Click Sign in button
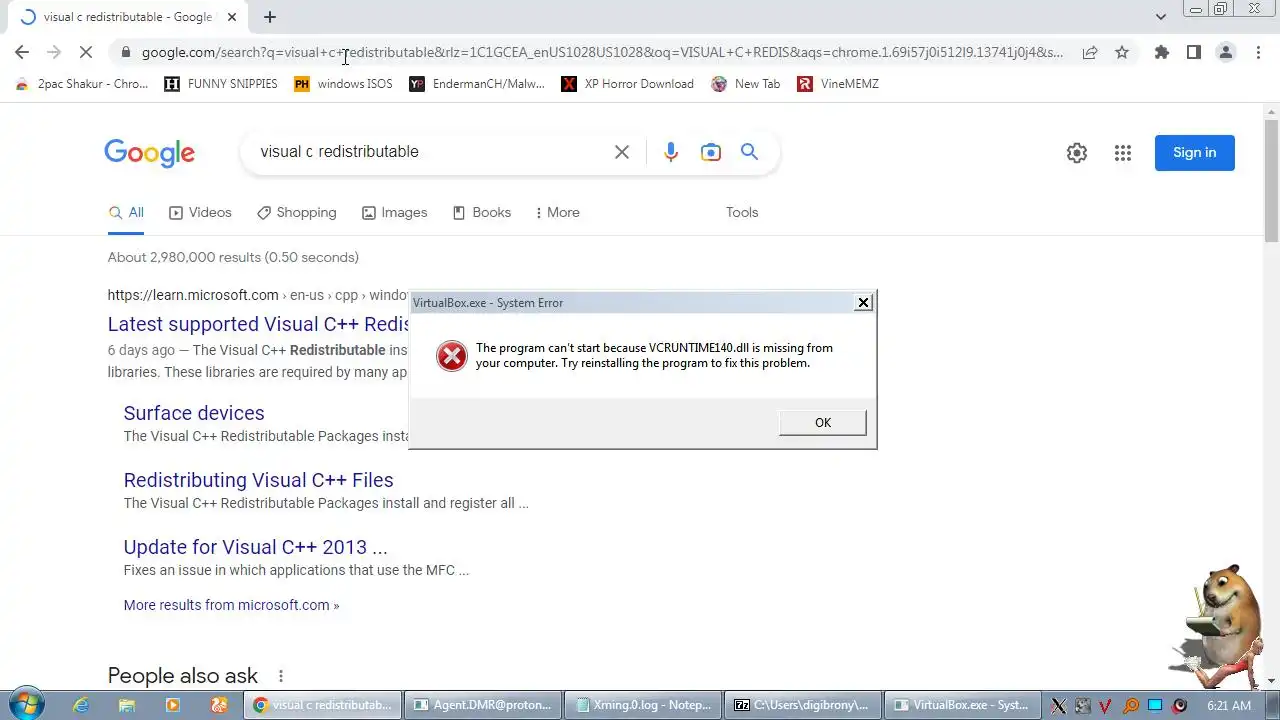 (x=1195, y=153)
